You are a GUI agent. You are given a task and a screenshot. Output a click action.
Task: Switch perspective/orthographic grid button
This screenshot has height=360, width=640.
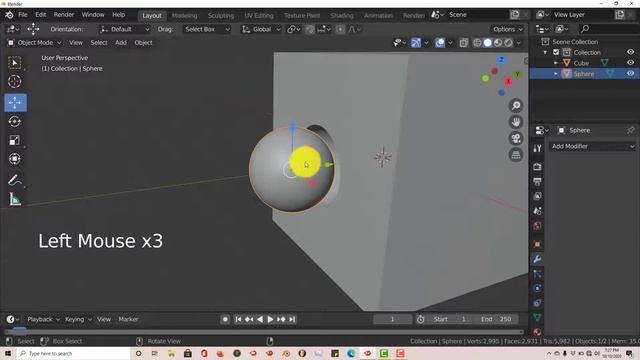[x=516, y=155]
